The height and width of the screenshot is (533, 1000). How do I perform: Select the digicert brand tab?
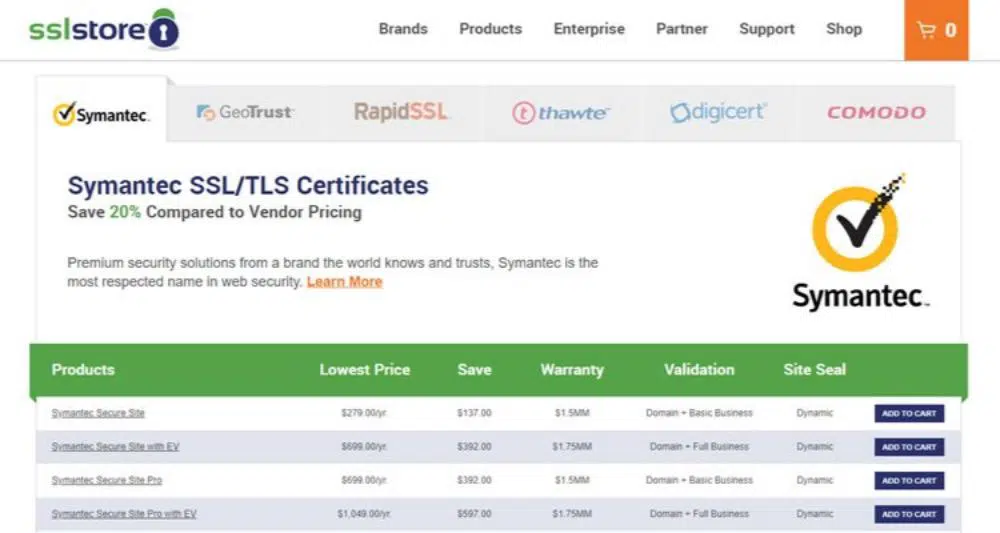pyautogui.click(x=718, y=112)
